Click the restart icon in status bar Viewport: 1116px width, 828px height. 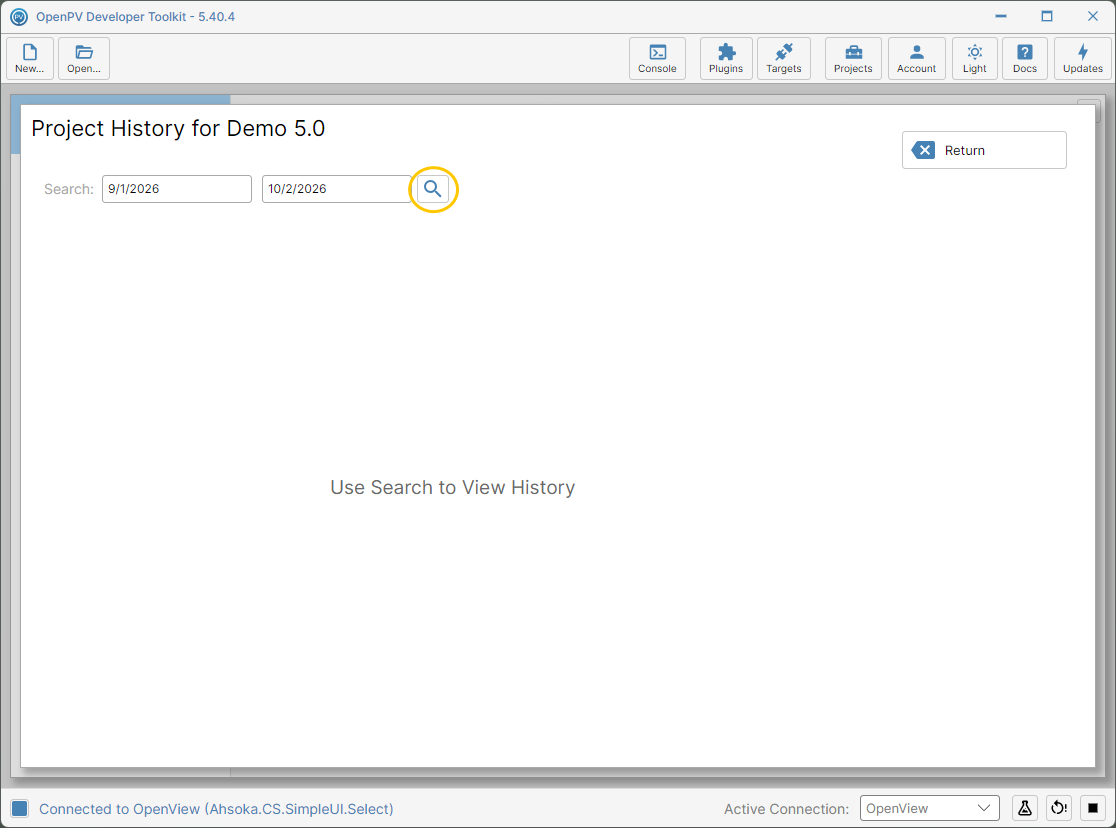(x=1059, y=808)
